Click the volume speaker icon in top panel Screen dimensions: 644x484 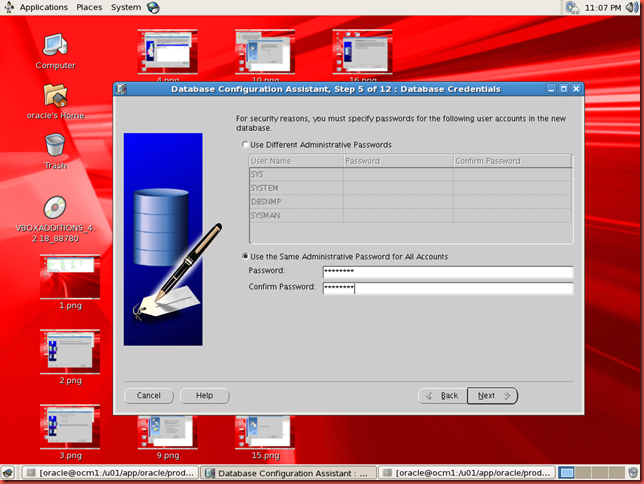coord(632,7)
